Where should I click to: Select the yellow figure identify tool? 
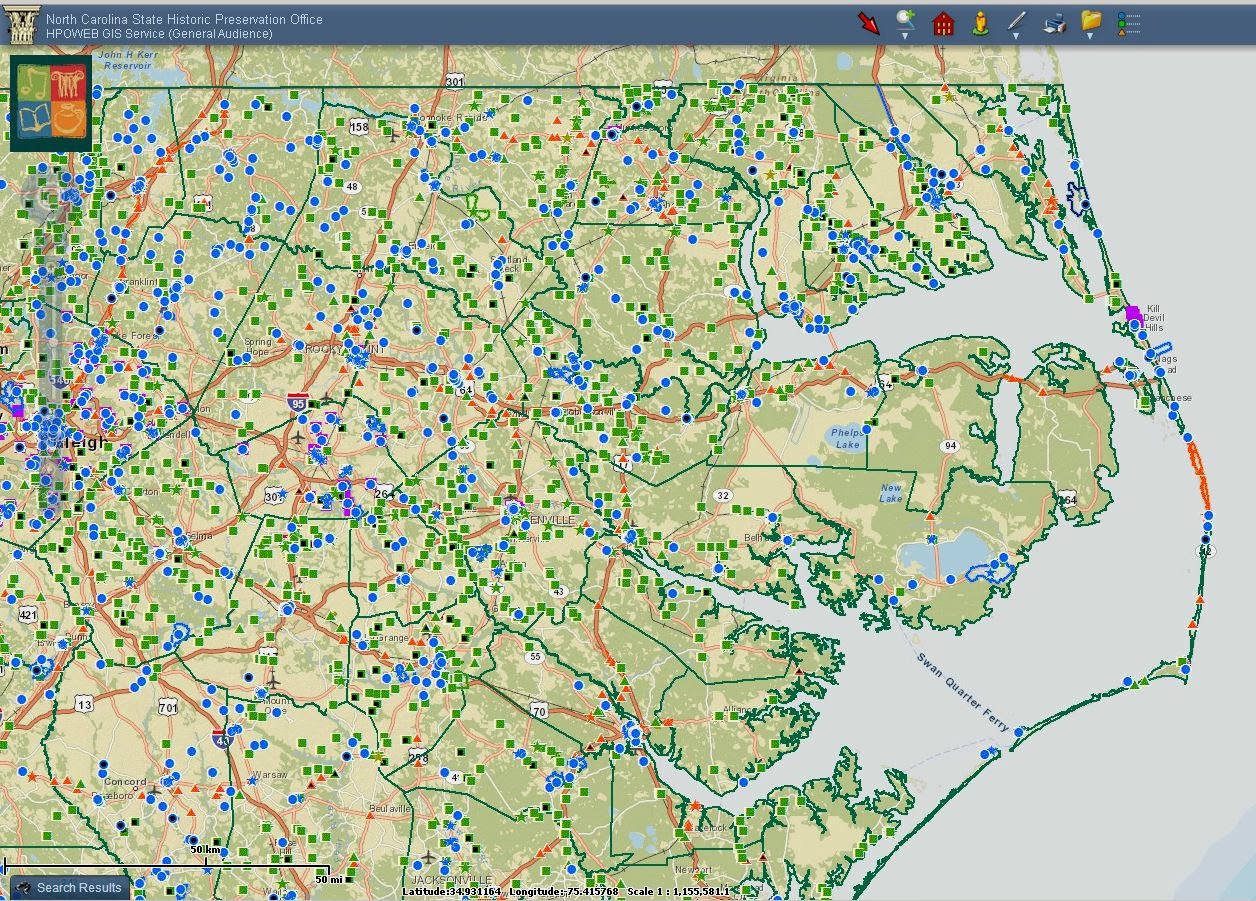[979, 21]
